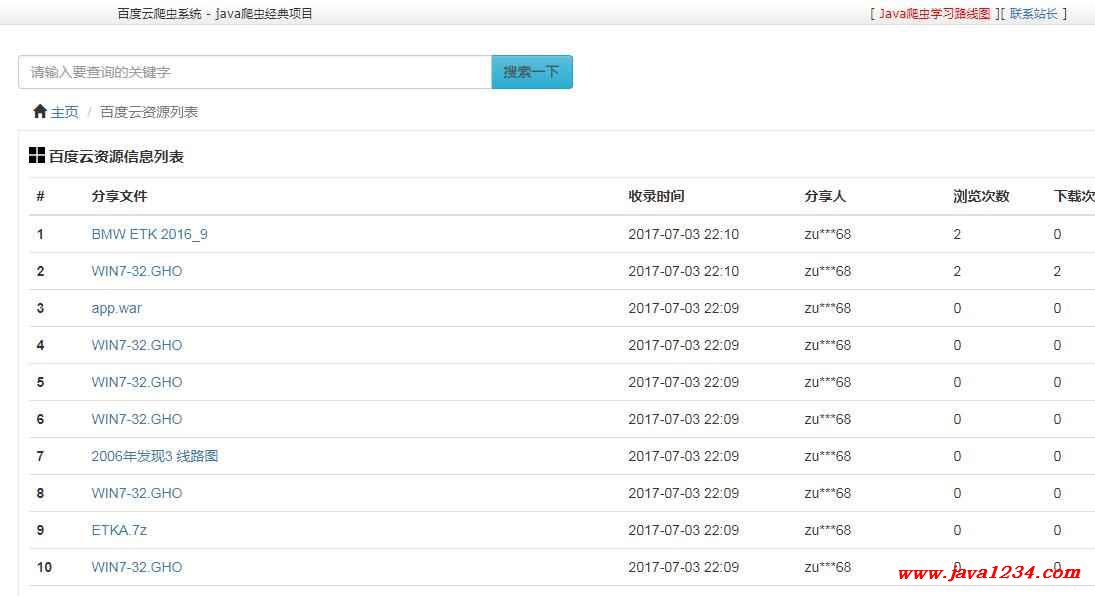Open WIN7-32.GHO link in row 6

click(137, 419)
